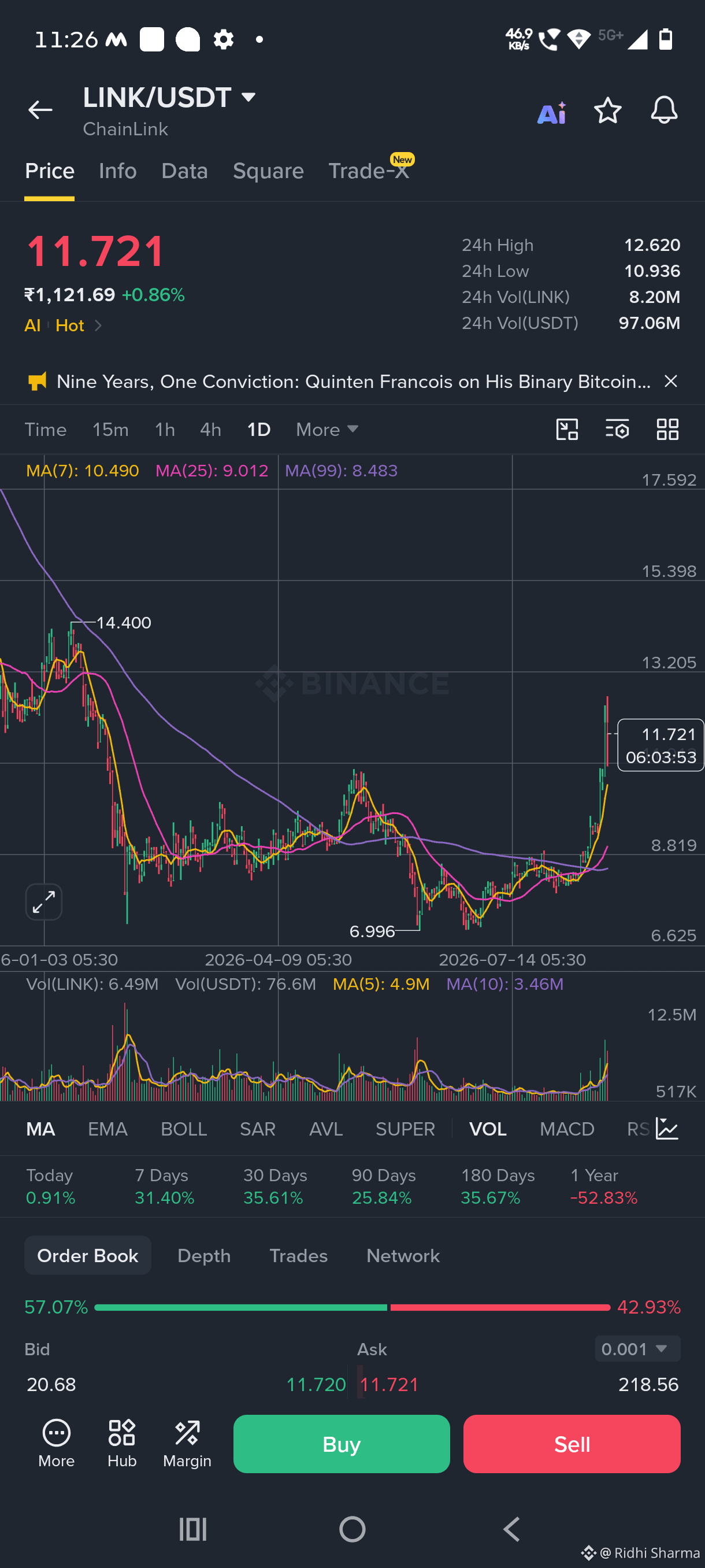Viewport: 705px width, 1568px height.
Task: Tap the 1 Year -52.83% performance
Action: tap(603, 1186)
